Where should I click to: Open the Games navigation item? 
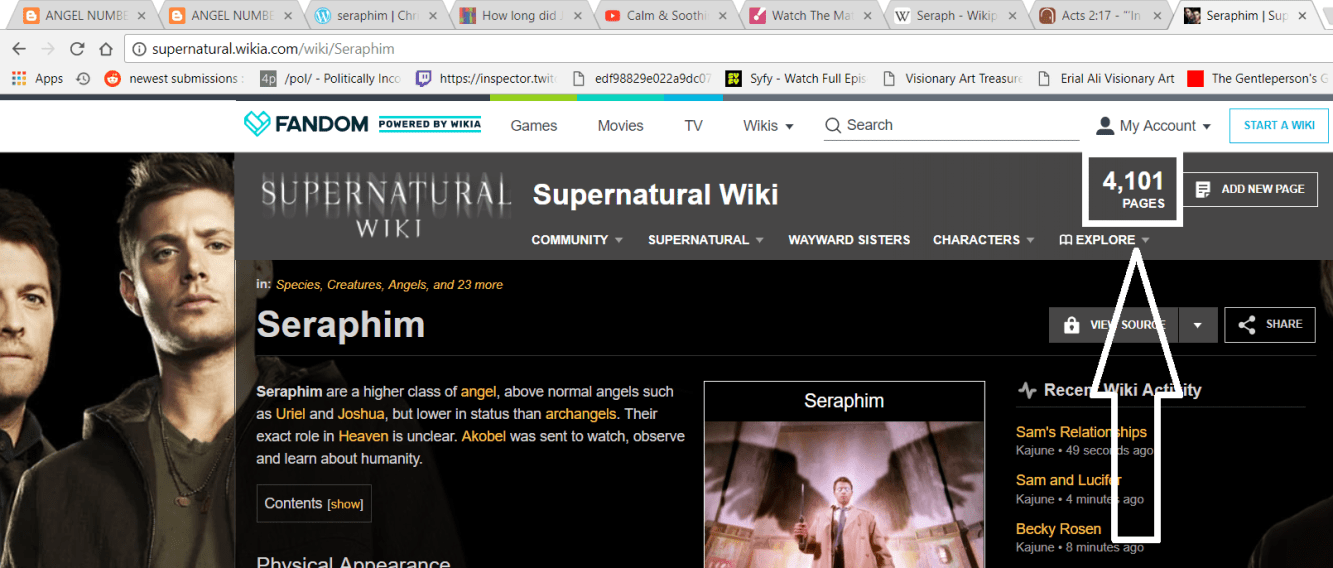coord(534,125)
